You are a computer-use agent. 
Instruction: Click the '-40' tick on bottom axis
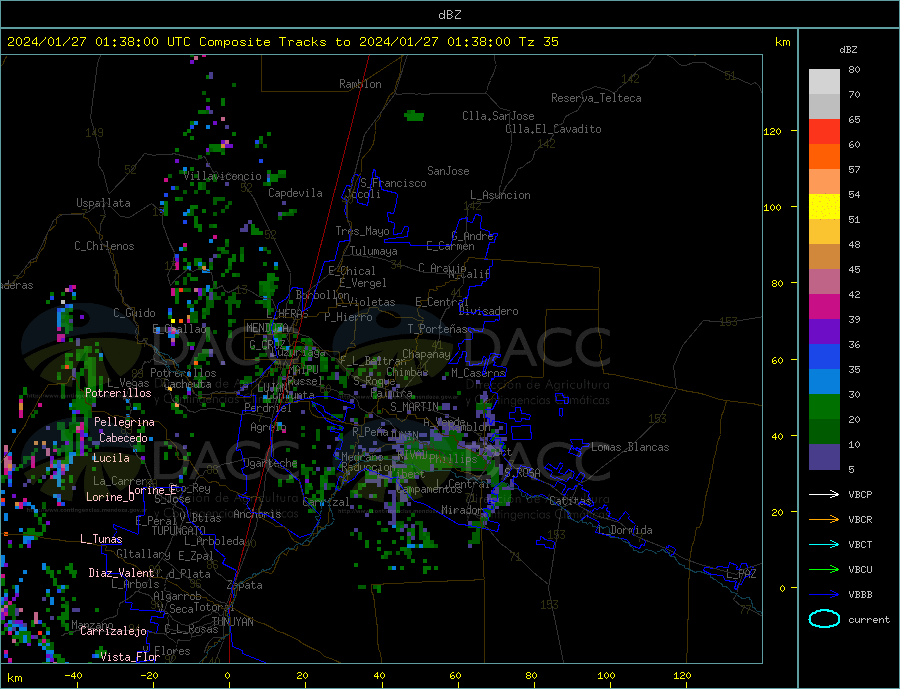[73, 676]
